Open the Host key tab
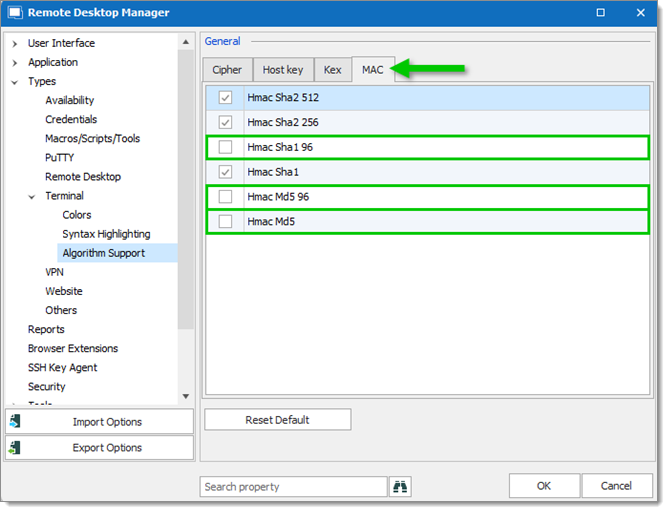Image resolution: width=668 pixels, height=512 pixels. click(x=283, y=69)
